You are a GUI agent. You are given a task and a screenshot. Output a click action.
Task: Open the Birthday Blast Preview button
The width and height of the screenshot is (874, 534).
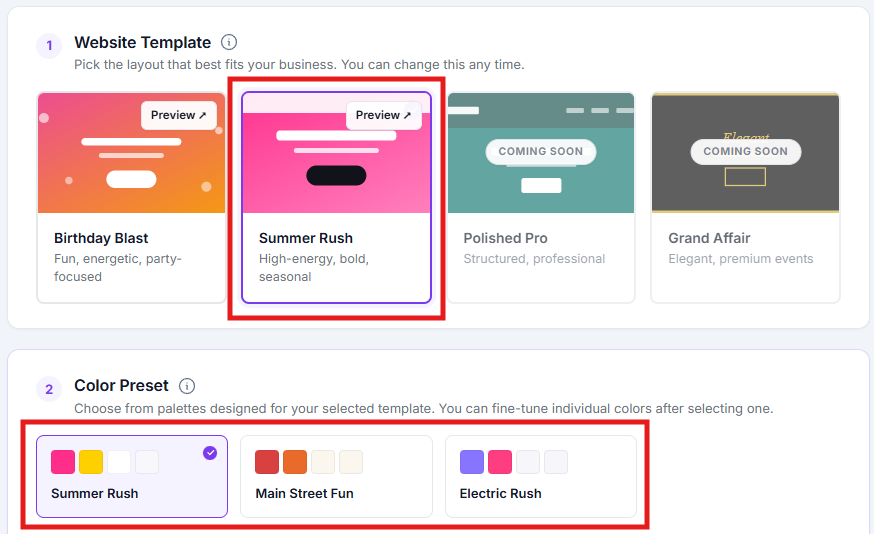click(x=178, y=115)
